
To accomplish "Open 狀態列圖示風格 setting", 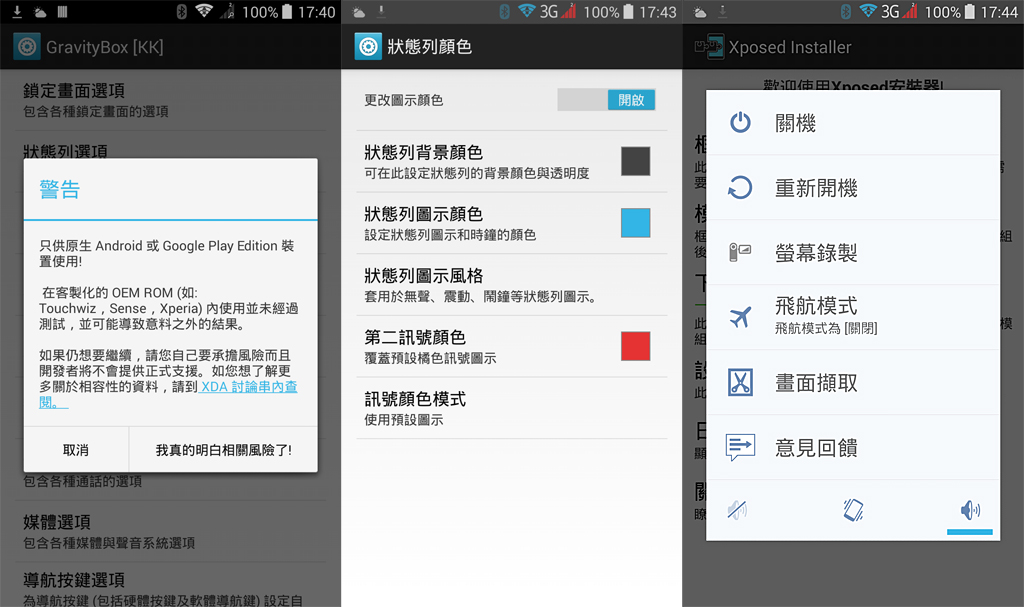I will coord(511,285).
